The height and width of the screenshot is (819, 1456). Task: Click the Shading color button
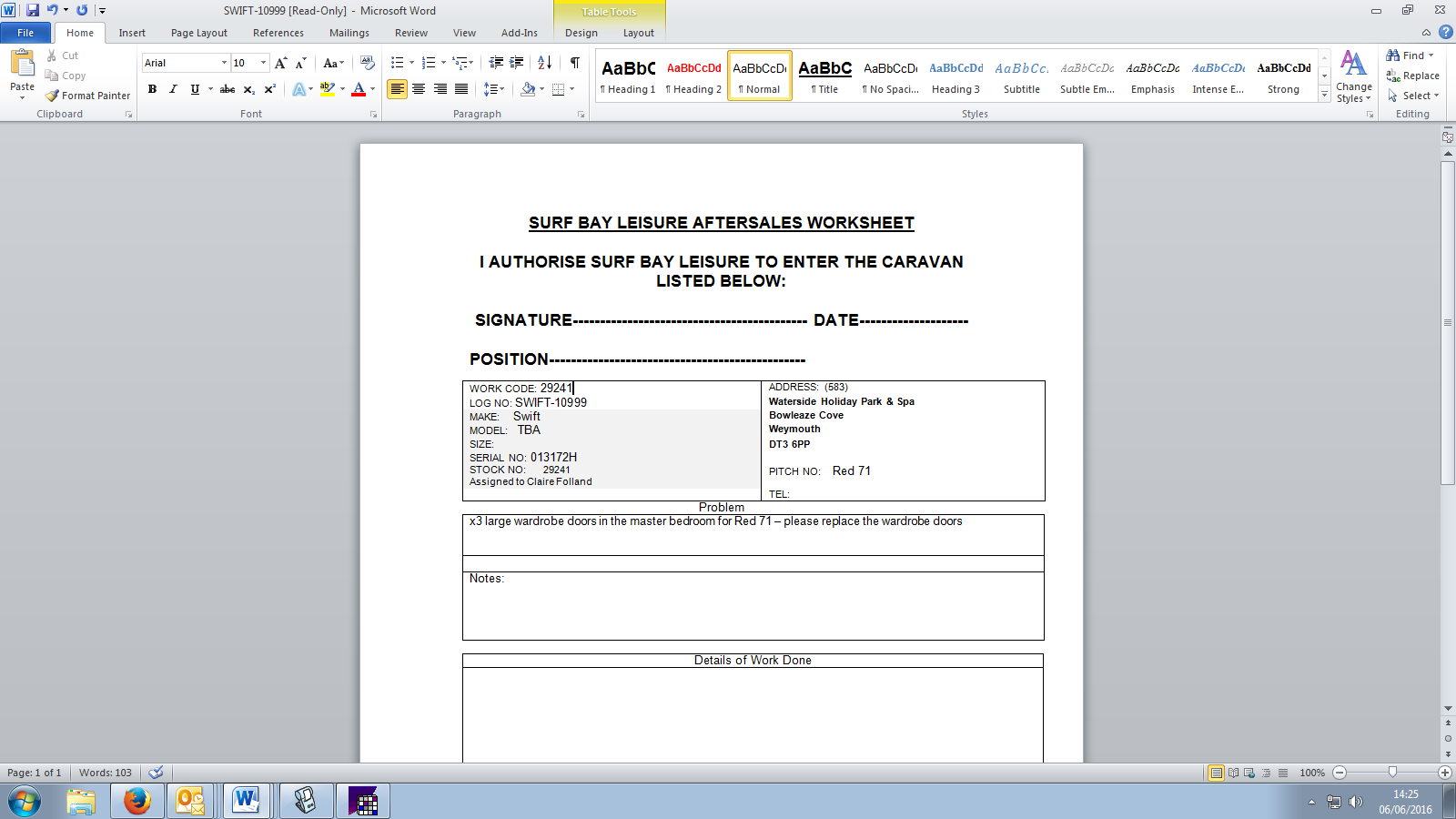click(528, 89)
